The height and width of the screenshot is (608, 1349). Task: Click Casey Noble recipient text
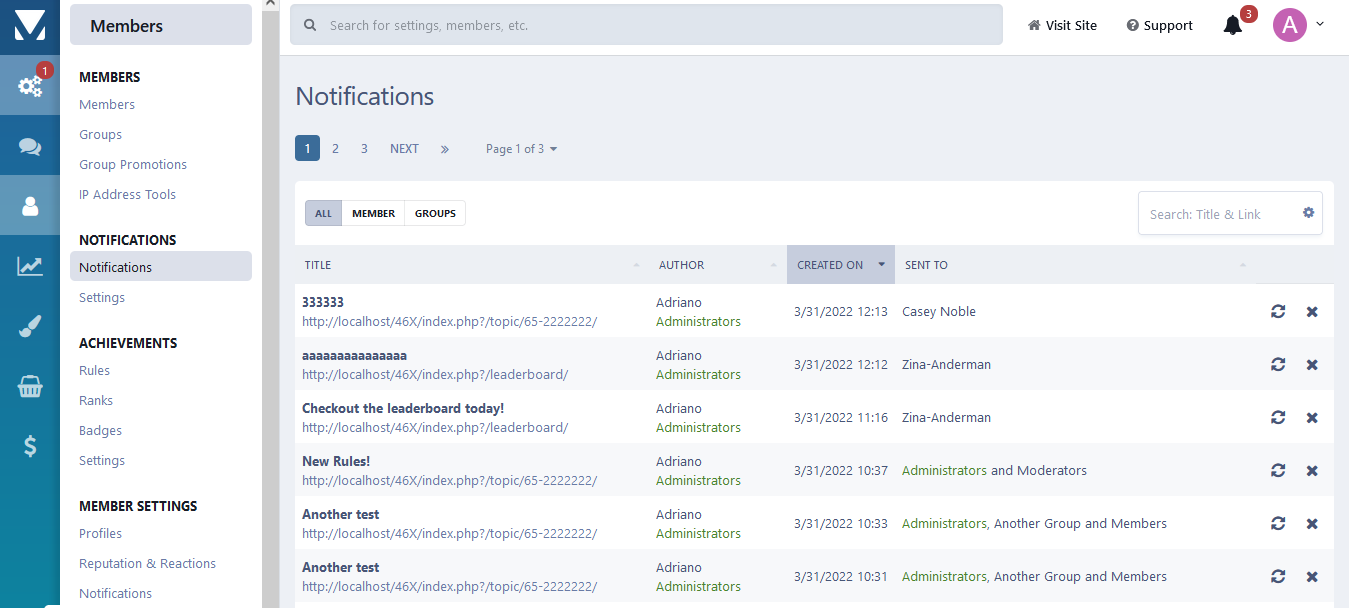coord(939,312)
